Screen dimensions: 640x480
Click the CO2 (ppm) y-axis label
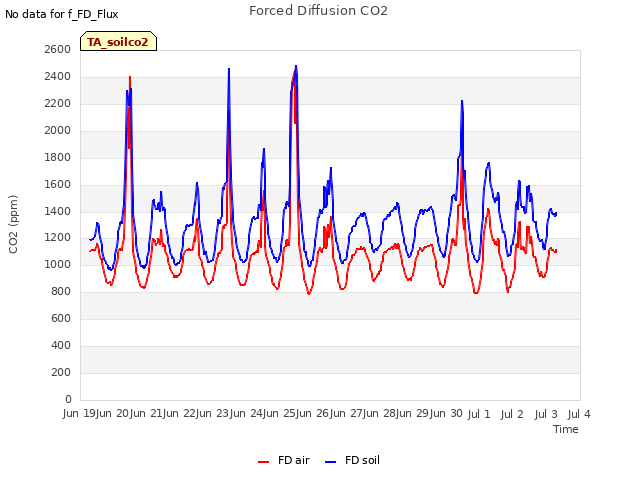13,224
